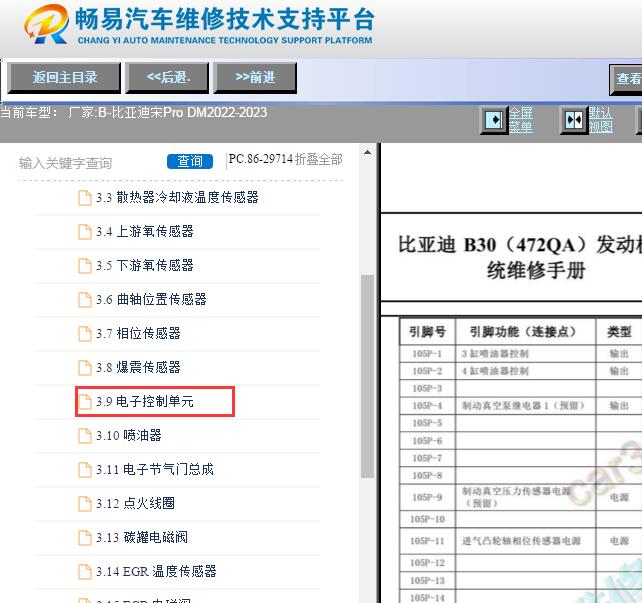Click the 查询 search button
The height and width of the screenshot is (603, 642).
point(190,161)
